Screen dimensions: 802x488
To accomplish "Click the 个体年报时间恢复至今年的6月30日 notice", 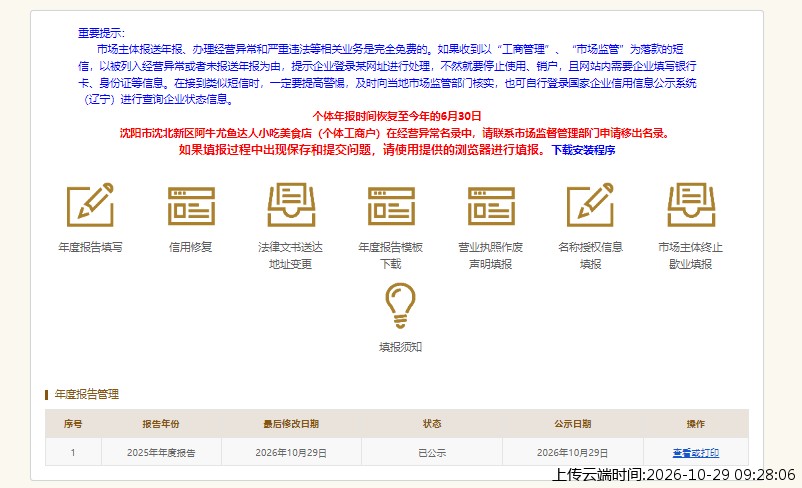I will point(397,116).
